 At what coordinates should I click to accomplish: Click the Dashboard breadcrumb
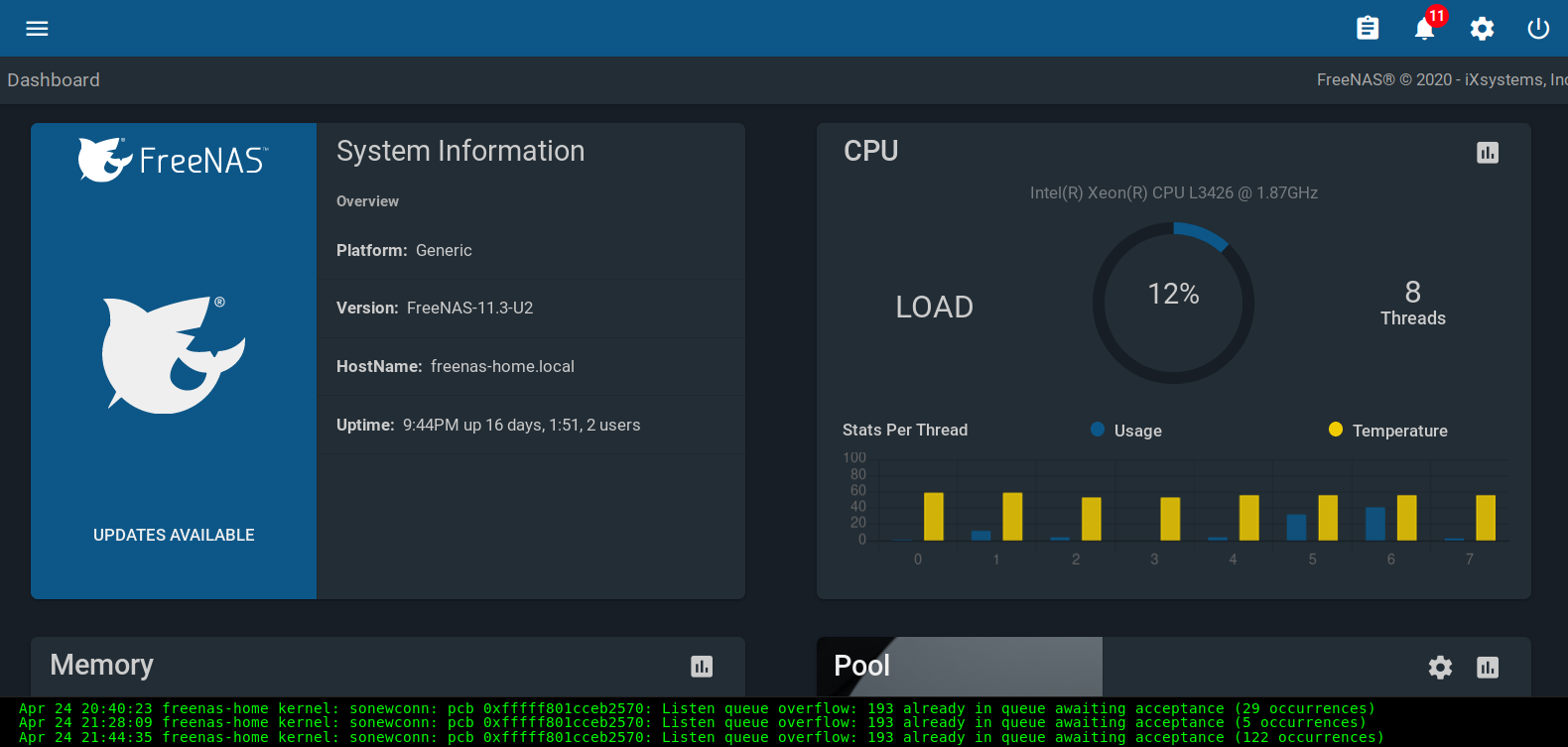click(54, 80)
